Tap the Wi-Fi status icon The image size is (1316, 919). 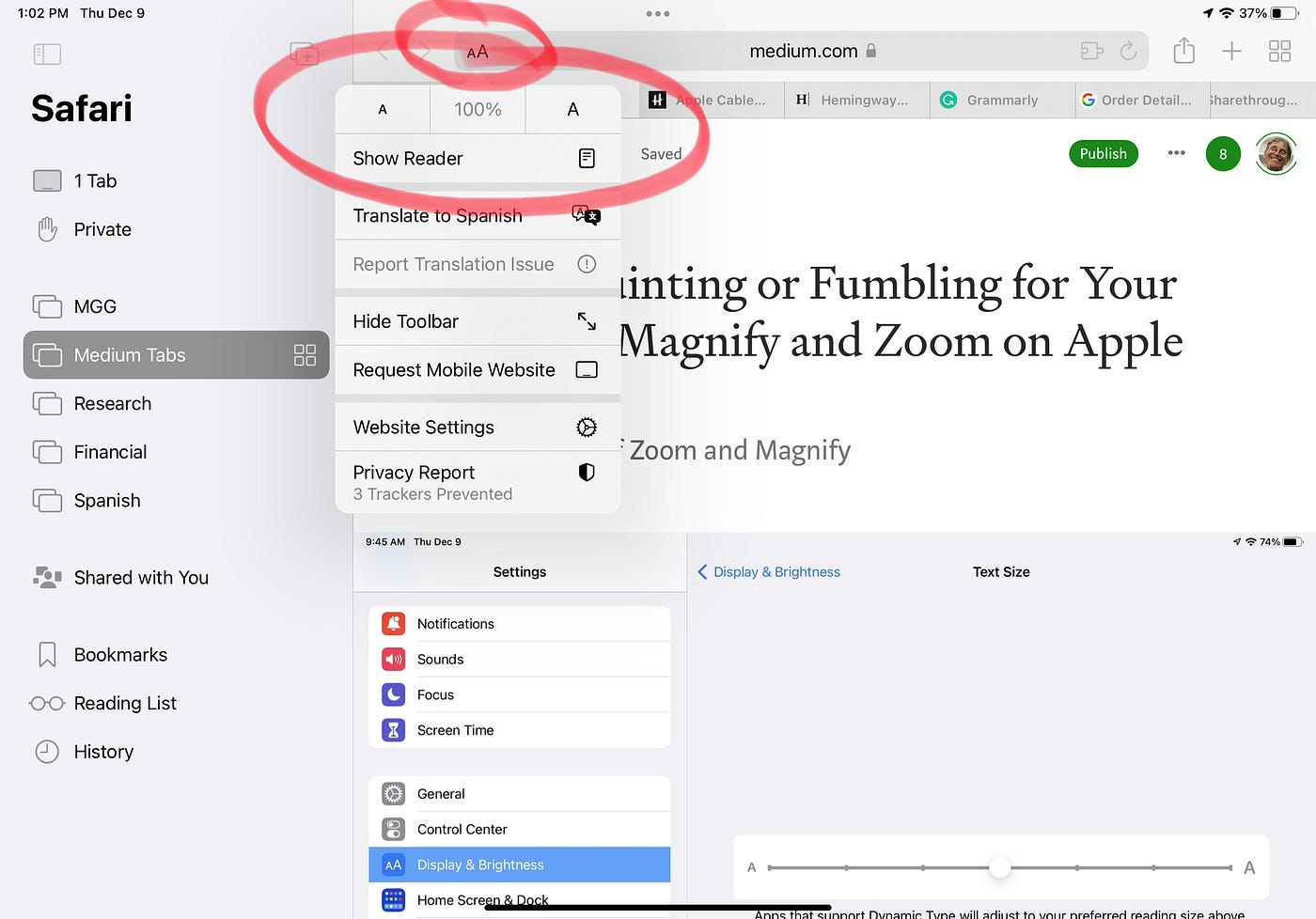(1226, 13)
